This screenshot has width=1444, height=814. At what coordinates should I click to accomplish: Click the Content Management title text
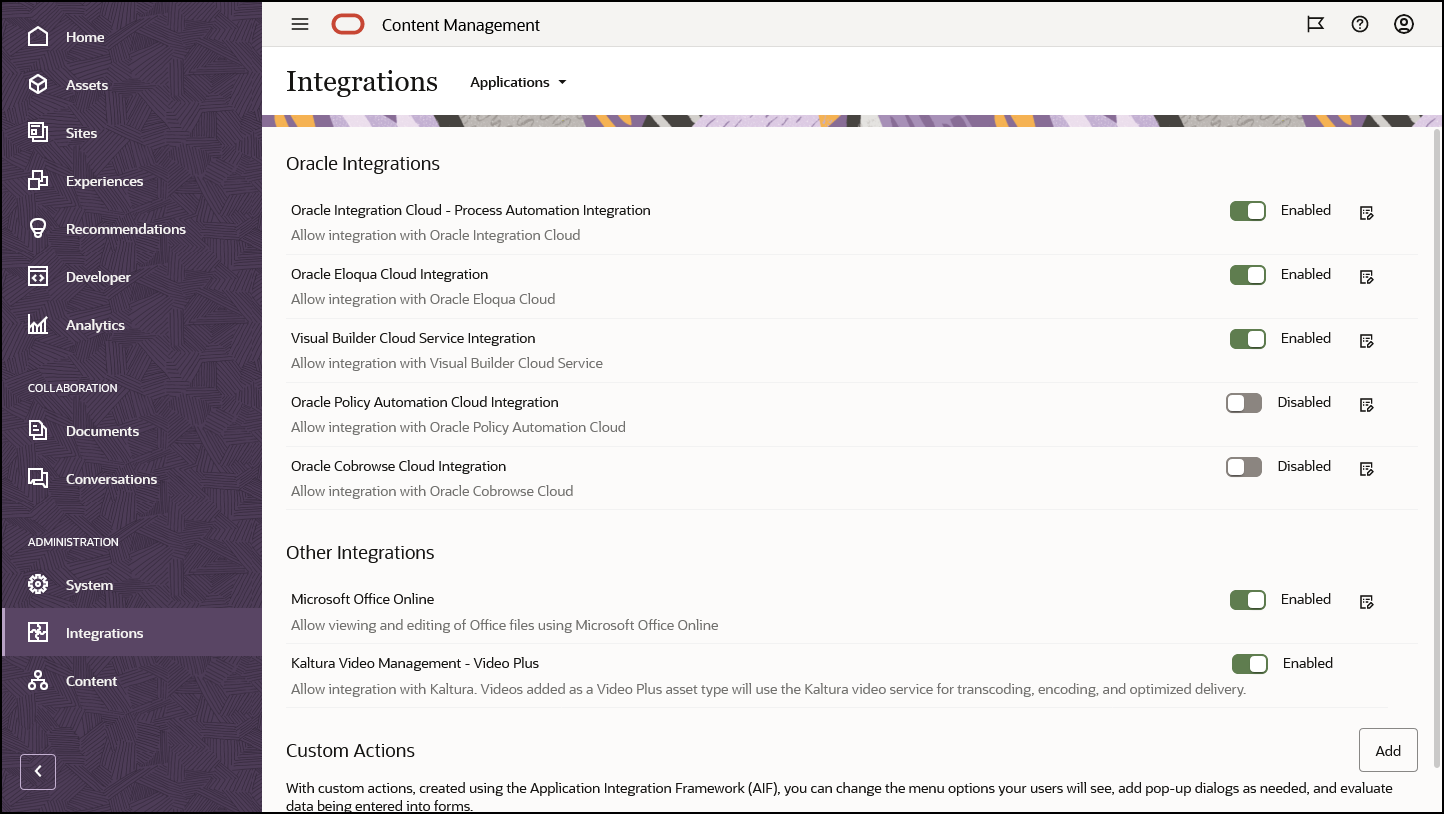click(461, 25)
